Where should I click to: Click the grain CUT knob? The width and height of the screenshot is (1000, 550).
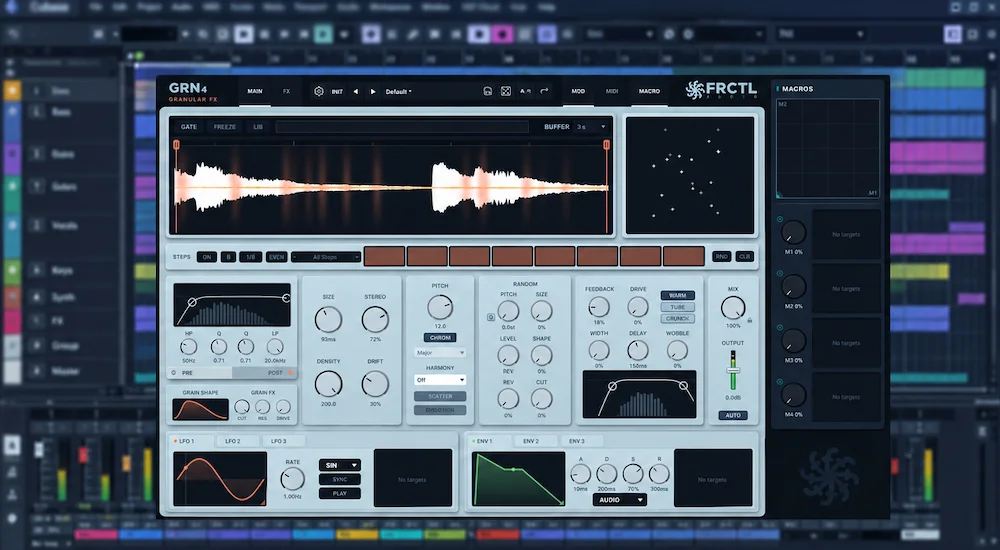pos(242,407)
